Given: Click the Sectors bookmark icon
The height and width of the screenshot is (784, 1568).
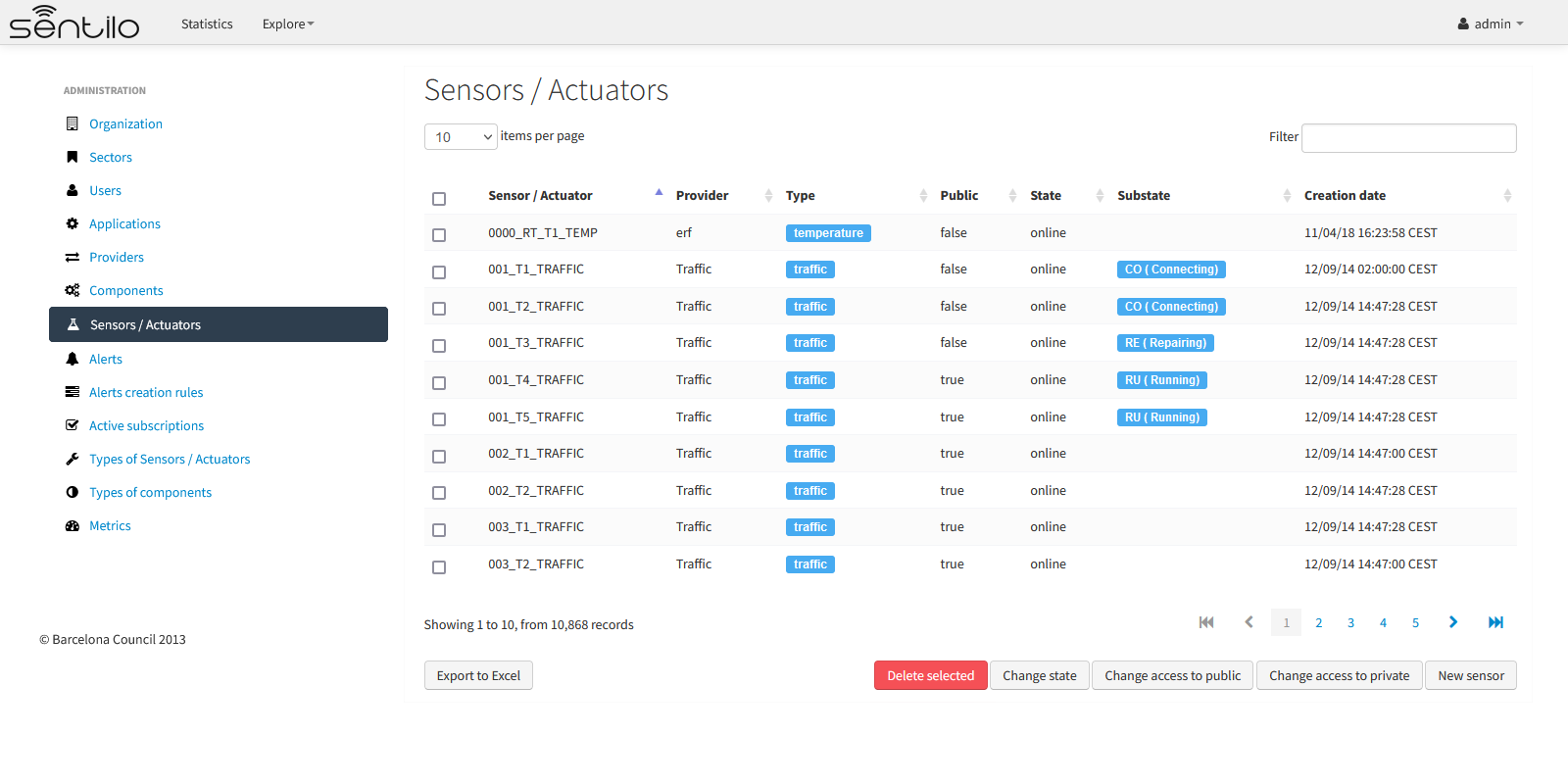Looking at the screenshot, I should pos(72,157).
